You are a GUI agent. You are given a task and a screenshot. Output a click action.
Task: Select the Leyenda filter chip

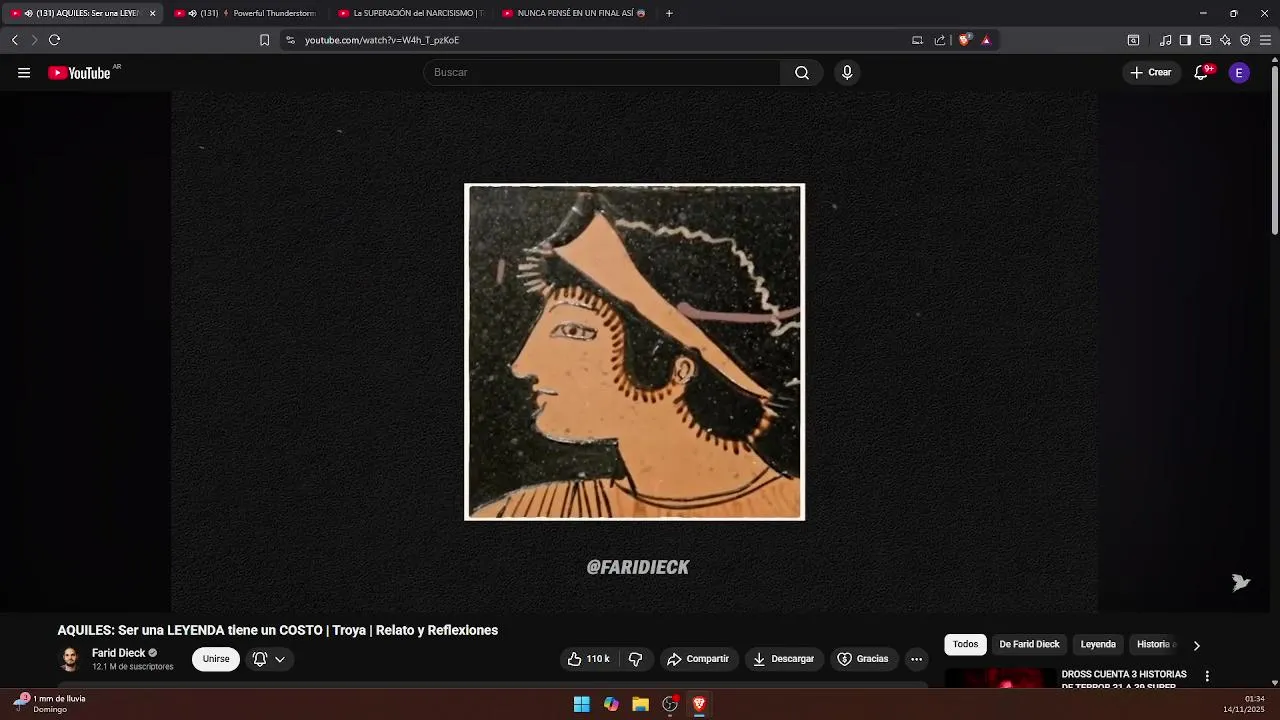1098,645
